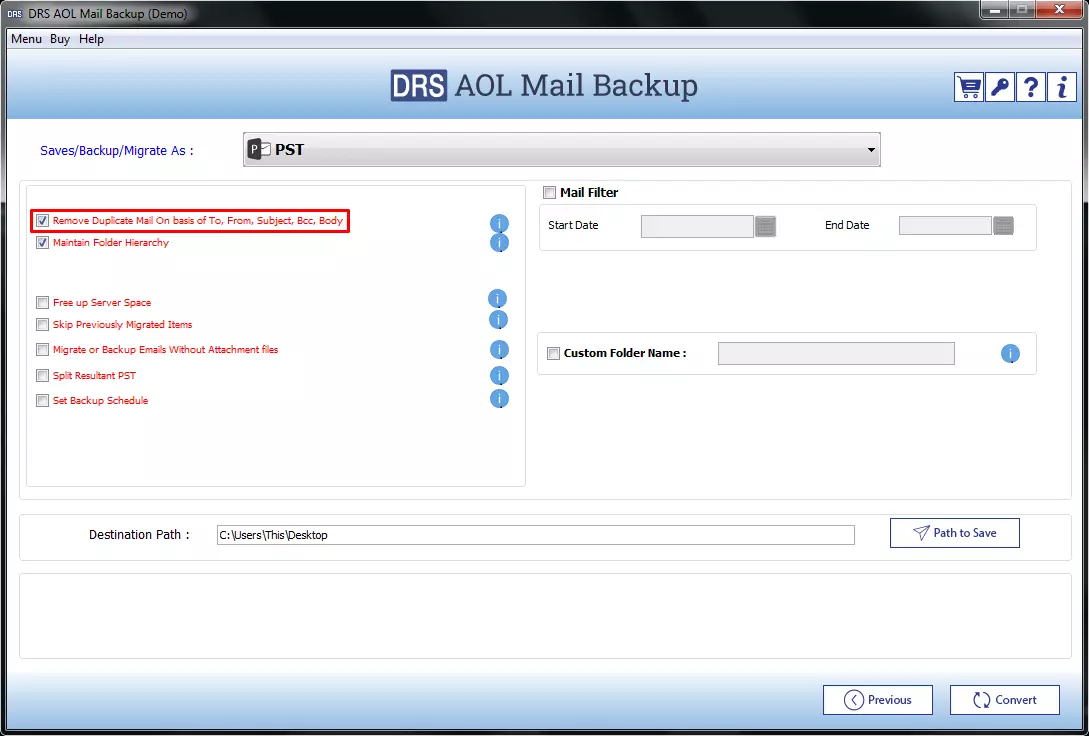Image resolution: width=1089 pixels, height=736 pixels.
Task: Open the key activation icon
Action: 999,87
